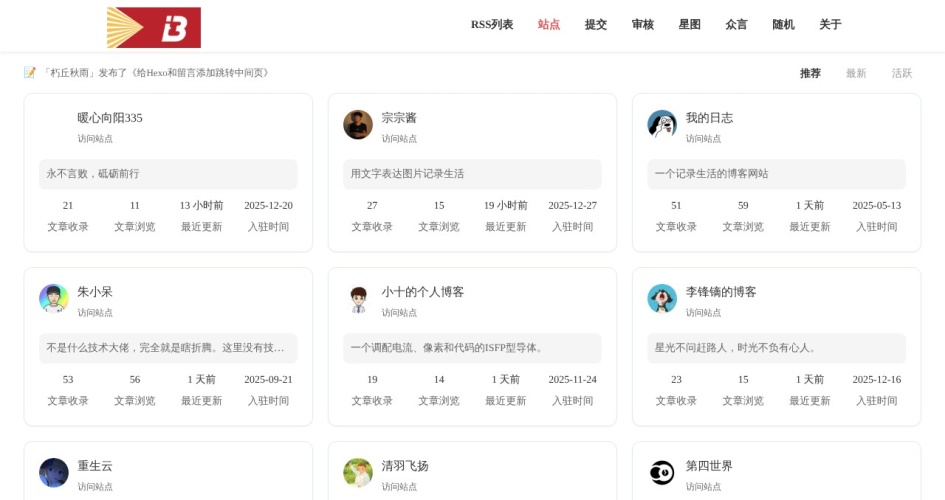
Task: Click 清羽飞扬 avatar image
Action: [x=358, y=473]
